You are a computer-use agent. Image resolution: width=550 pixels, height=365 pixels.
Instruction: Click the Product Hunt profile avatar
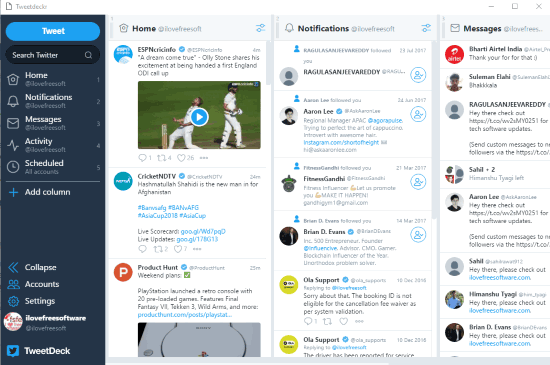123,272
